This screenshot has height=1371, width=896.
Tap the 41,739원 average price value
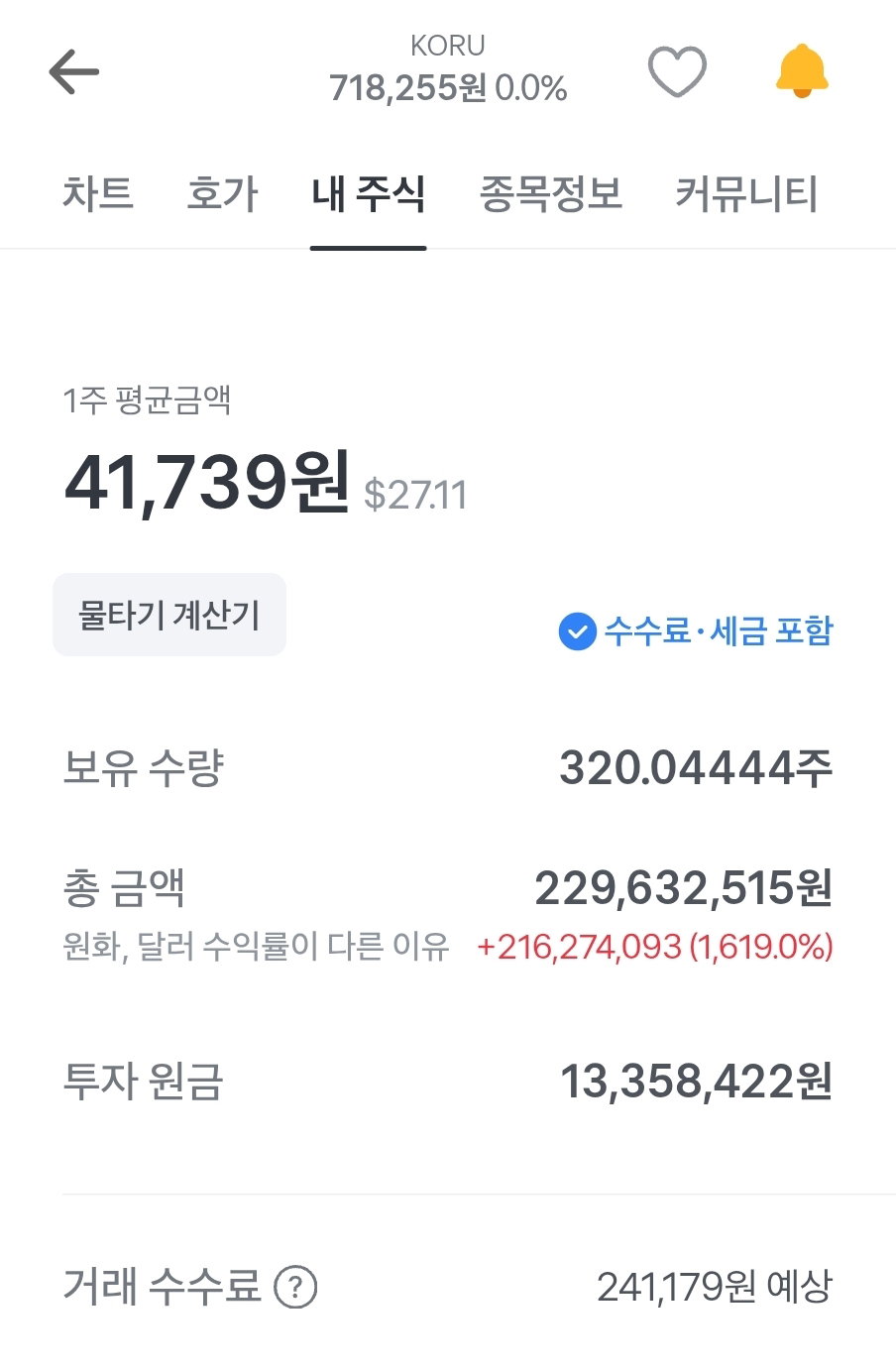click(x=207, y=483)
